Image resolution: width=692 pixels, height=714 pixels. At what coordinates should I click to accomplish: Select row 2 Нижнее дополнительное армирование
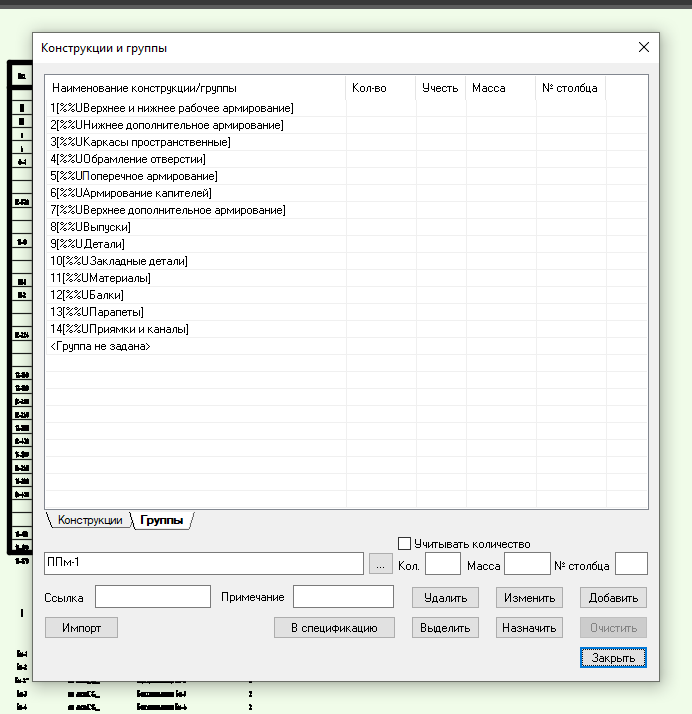[x=346, y=125]
